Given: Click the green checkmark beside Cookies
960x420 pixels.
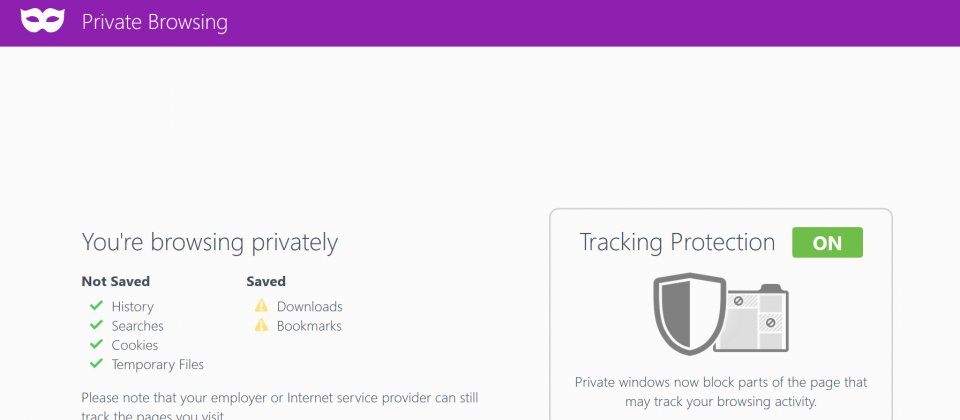Looking at the screenshot, I should coord(96,344).
